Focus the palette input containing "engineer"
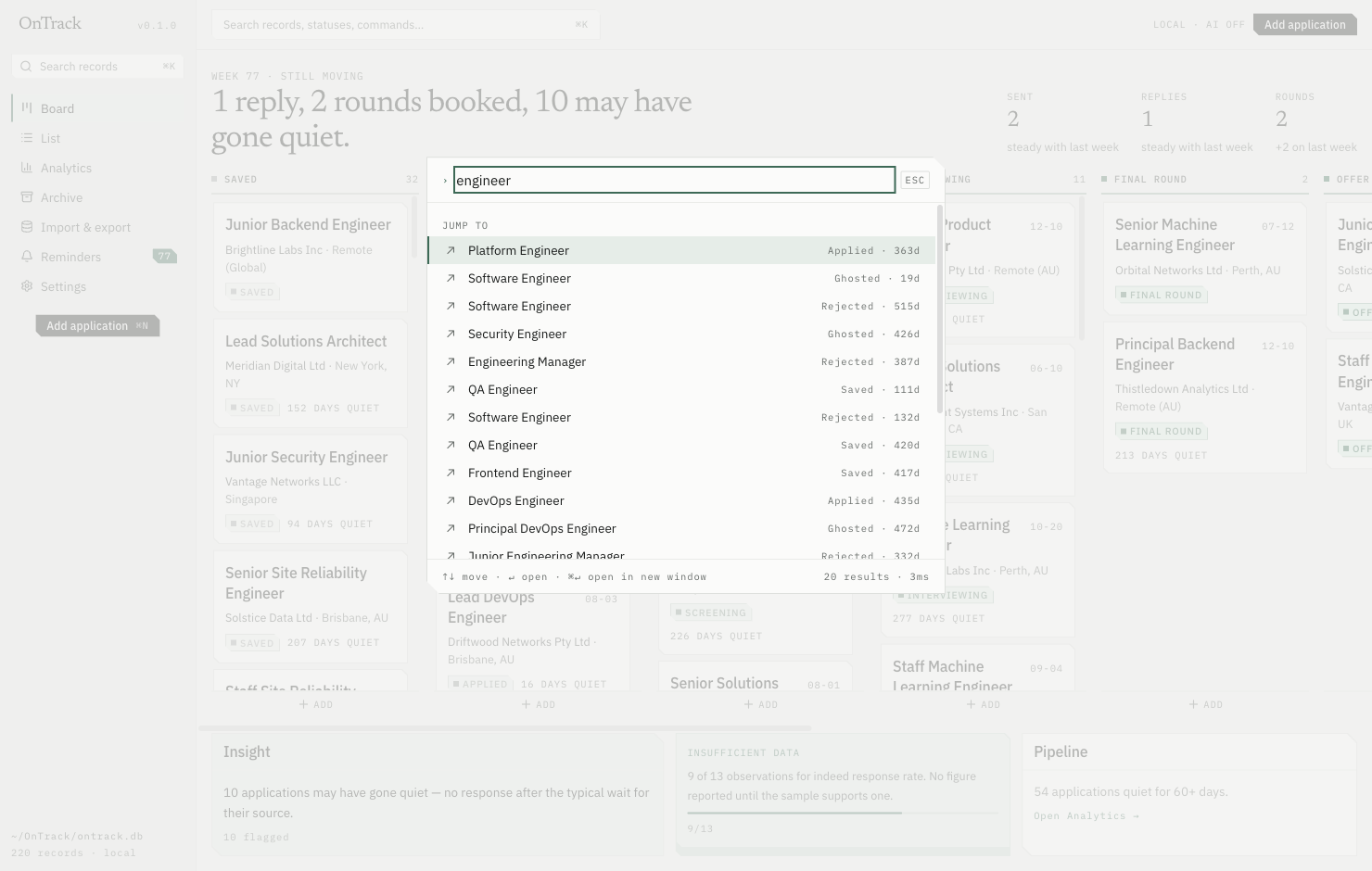The height and width of the screenshot is (871, 1372). pos(674,180)
